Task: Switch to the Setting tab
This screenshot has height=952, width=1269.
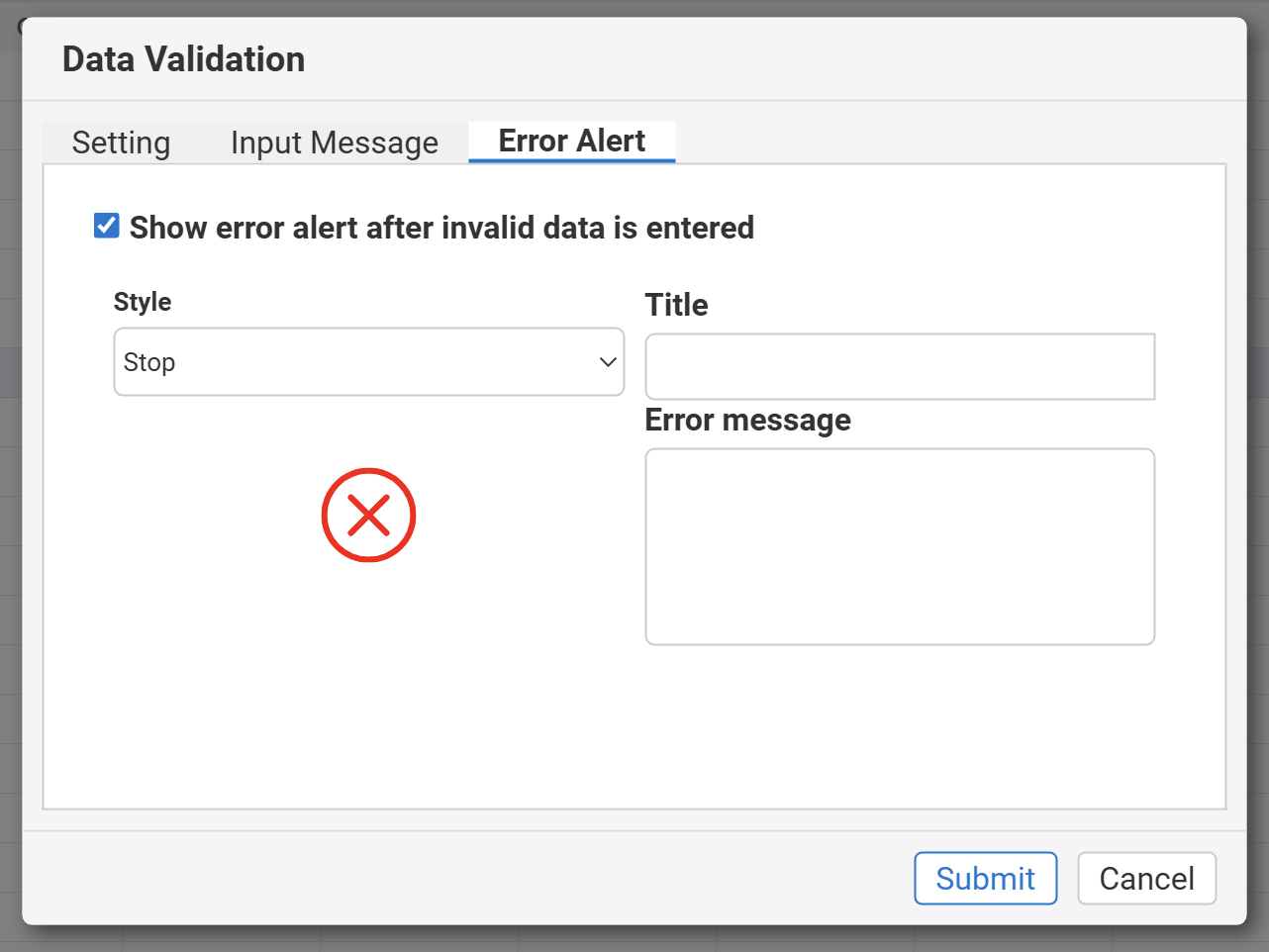Action: tap(121, 143)
